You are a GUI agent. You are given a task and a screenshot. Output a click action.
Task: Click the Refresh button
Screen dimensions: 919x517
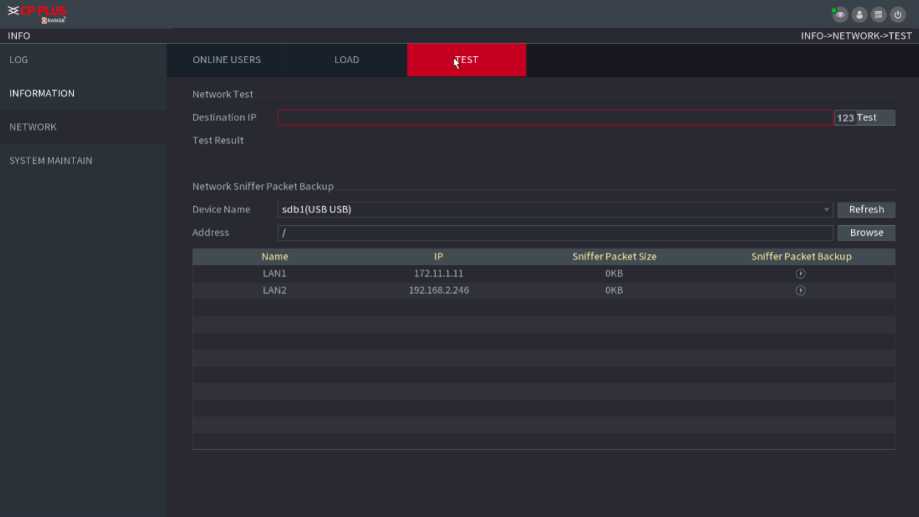866,210
